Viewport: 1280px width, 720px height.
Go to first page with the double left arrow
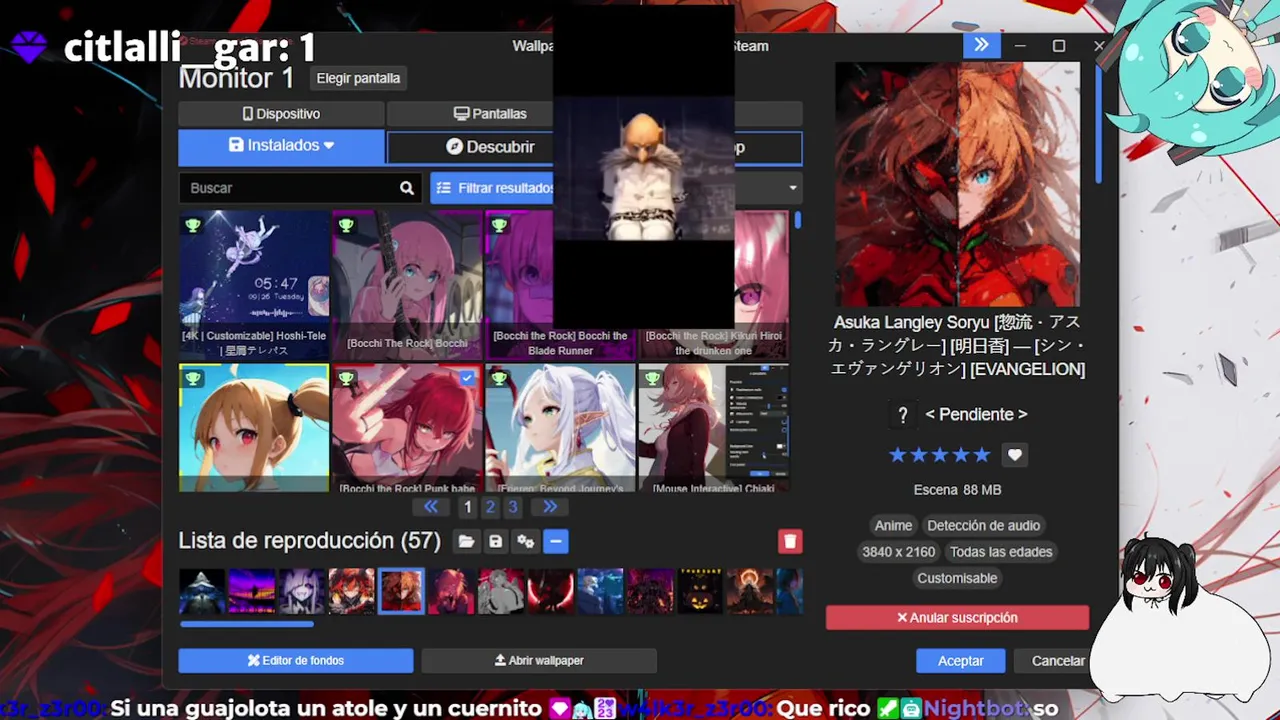(431, 507)
